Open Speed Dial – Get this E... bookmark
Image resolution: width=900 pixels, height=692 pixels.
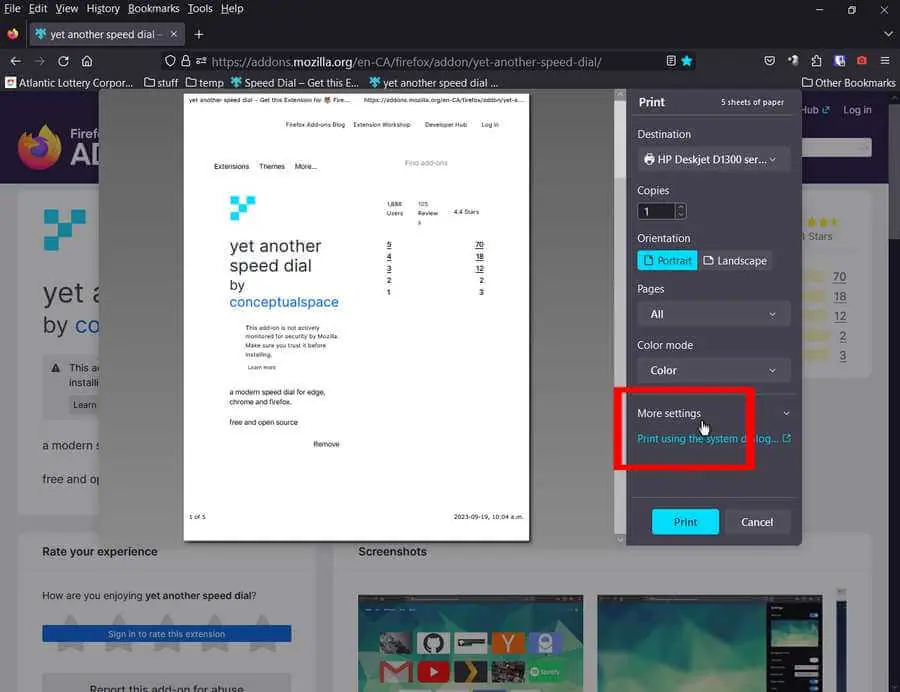[294, 83]
